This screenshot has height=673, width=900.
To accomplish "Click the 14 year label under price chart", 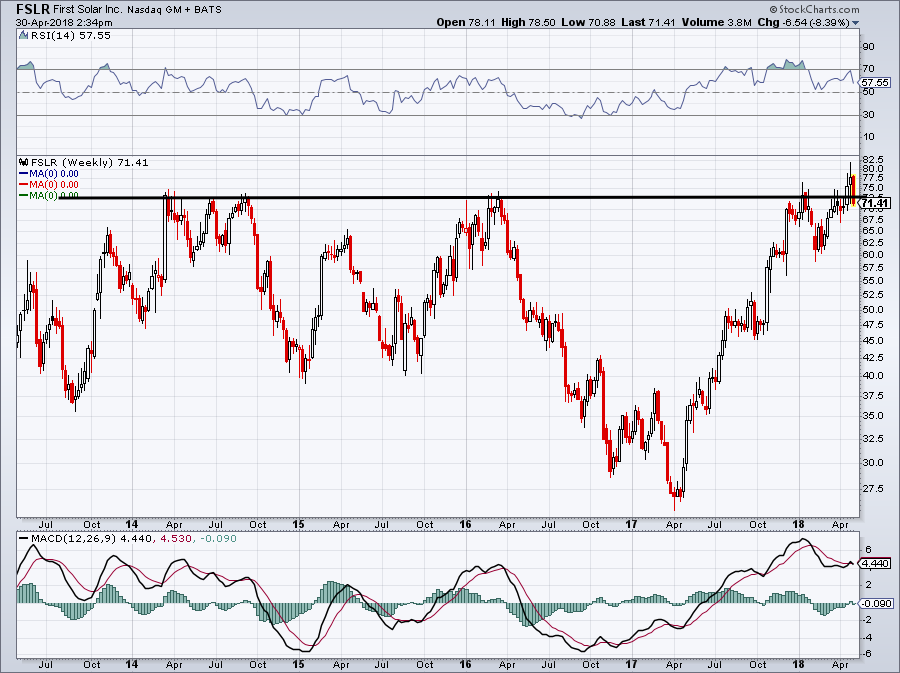I will [131, 524].
